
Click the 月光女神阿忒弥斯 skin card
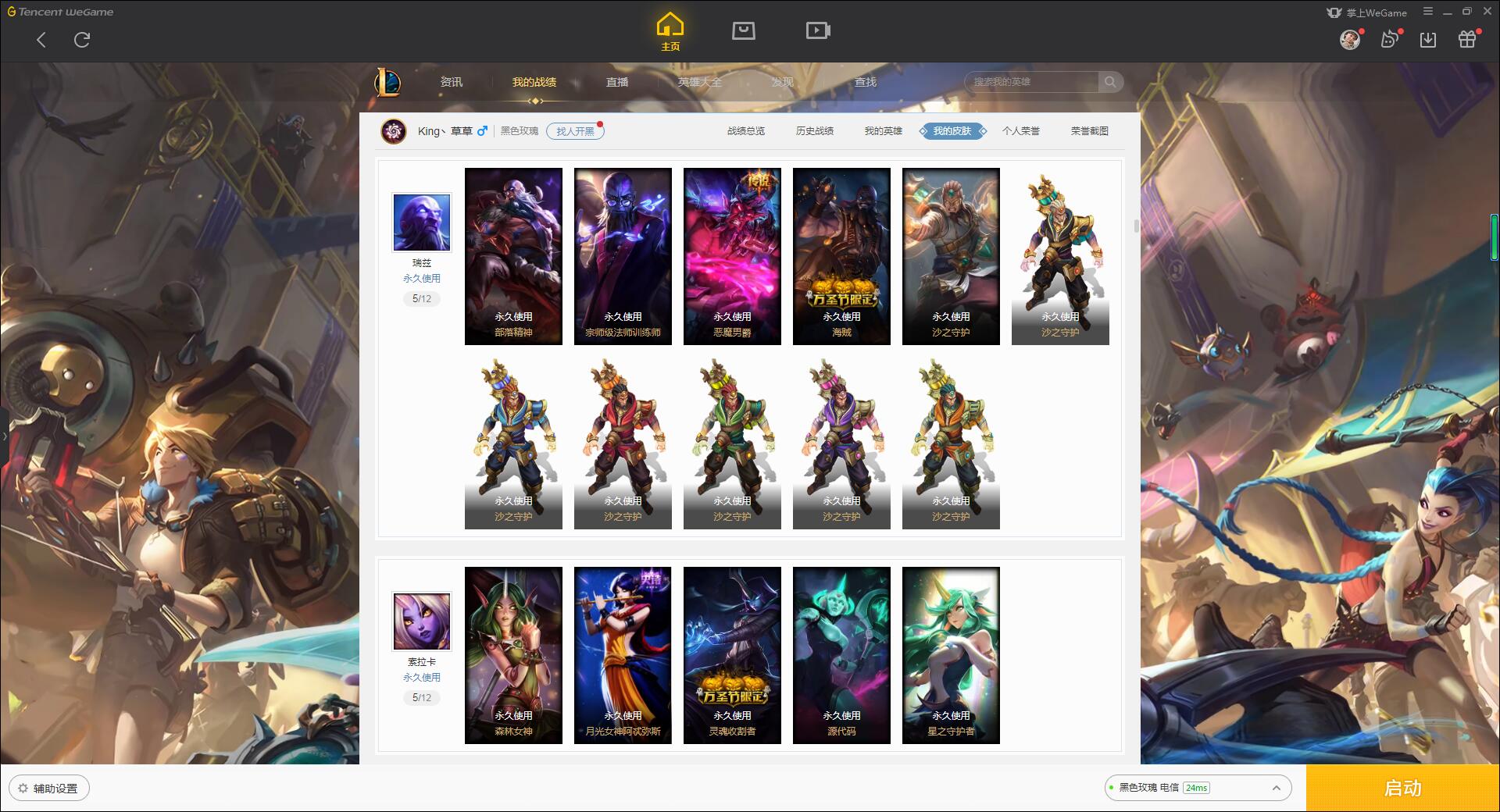click(623, 655)
